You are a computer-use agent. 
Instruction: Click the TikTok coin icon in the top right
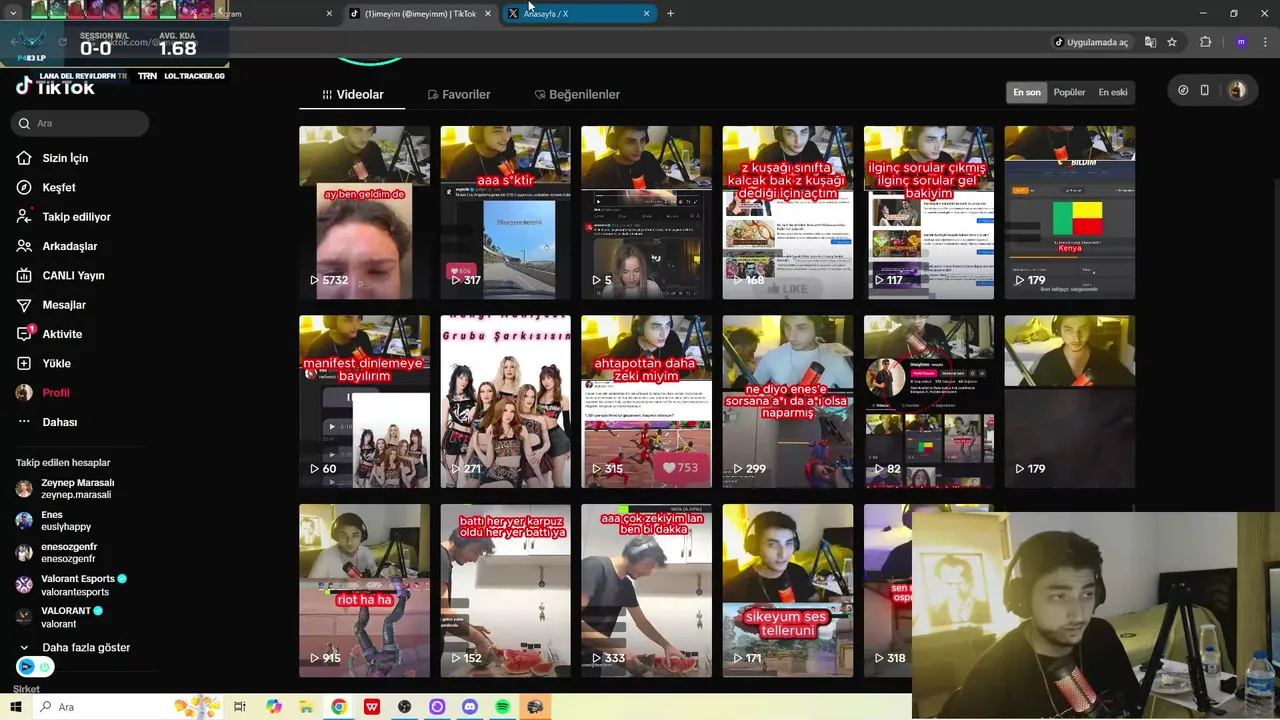(x=1183, y=90)
